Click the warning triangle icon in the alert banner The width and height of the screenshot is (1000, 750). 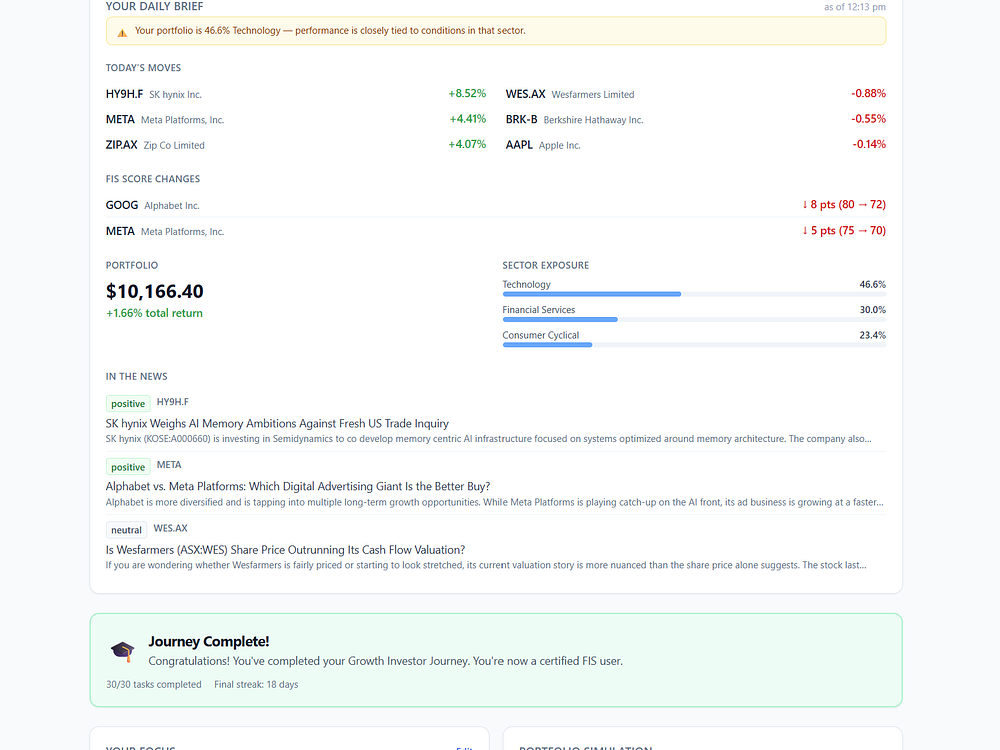(x=122, y=32)
